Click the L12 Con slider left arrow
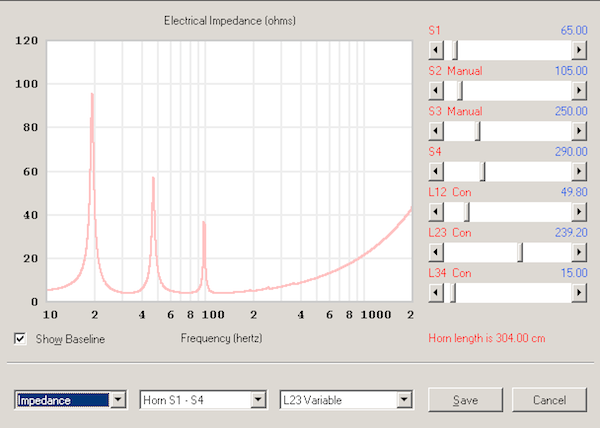Viewport: 600px width, 428px height. [x=436, y=212]
